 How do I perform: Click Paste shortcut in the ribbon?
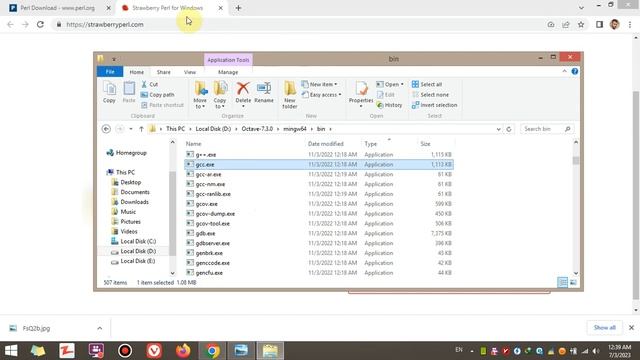tap(162, 105)
